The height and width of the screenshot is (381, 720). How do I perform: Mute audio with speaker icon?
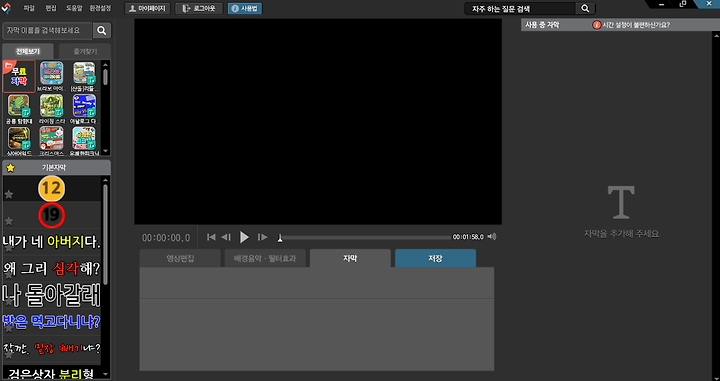coord(492,236)
